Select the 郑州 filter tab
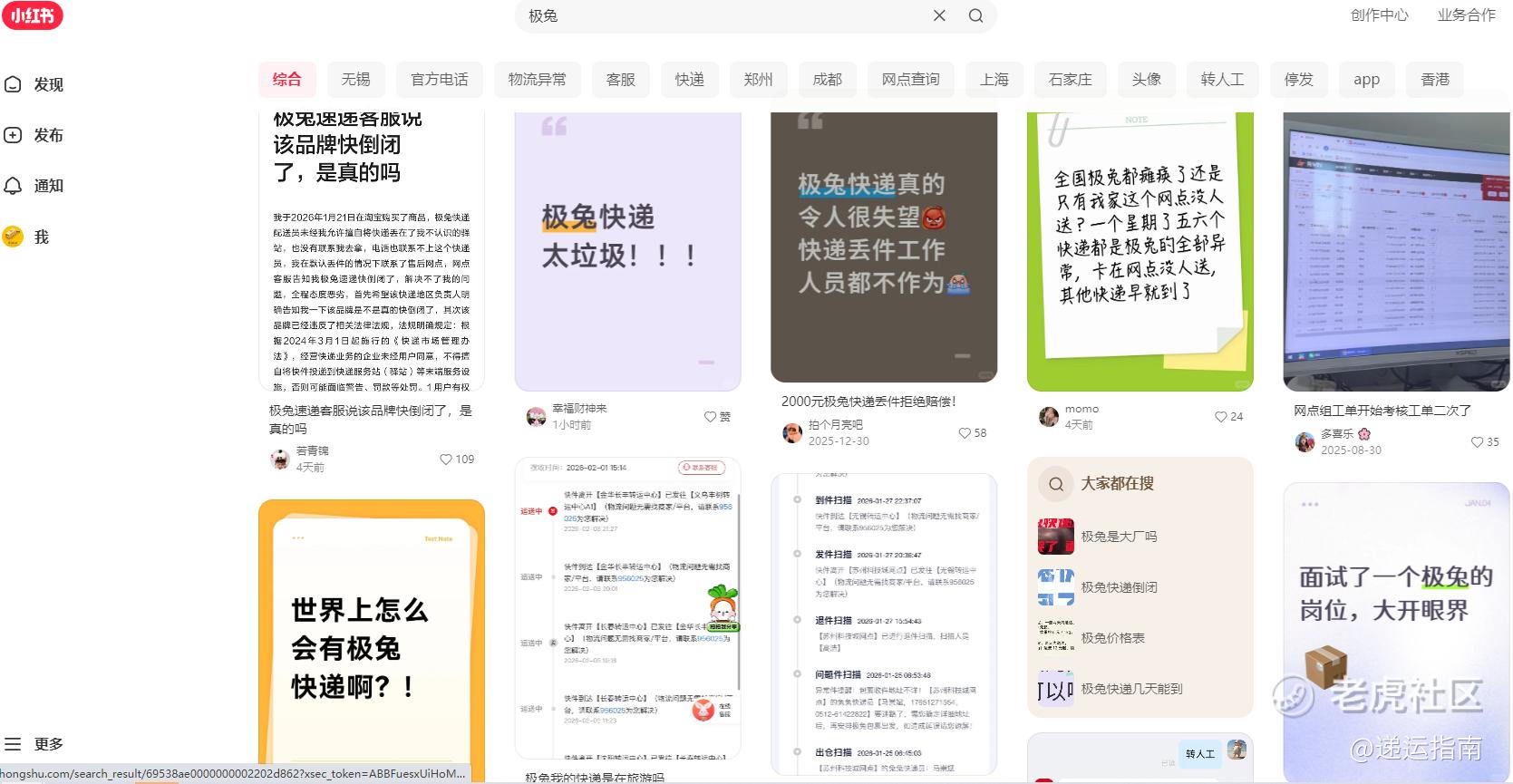 pos(758,80)
